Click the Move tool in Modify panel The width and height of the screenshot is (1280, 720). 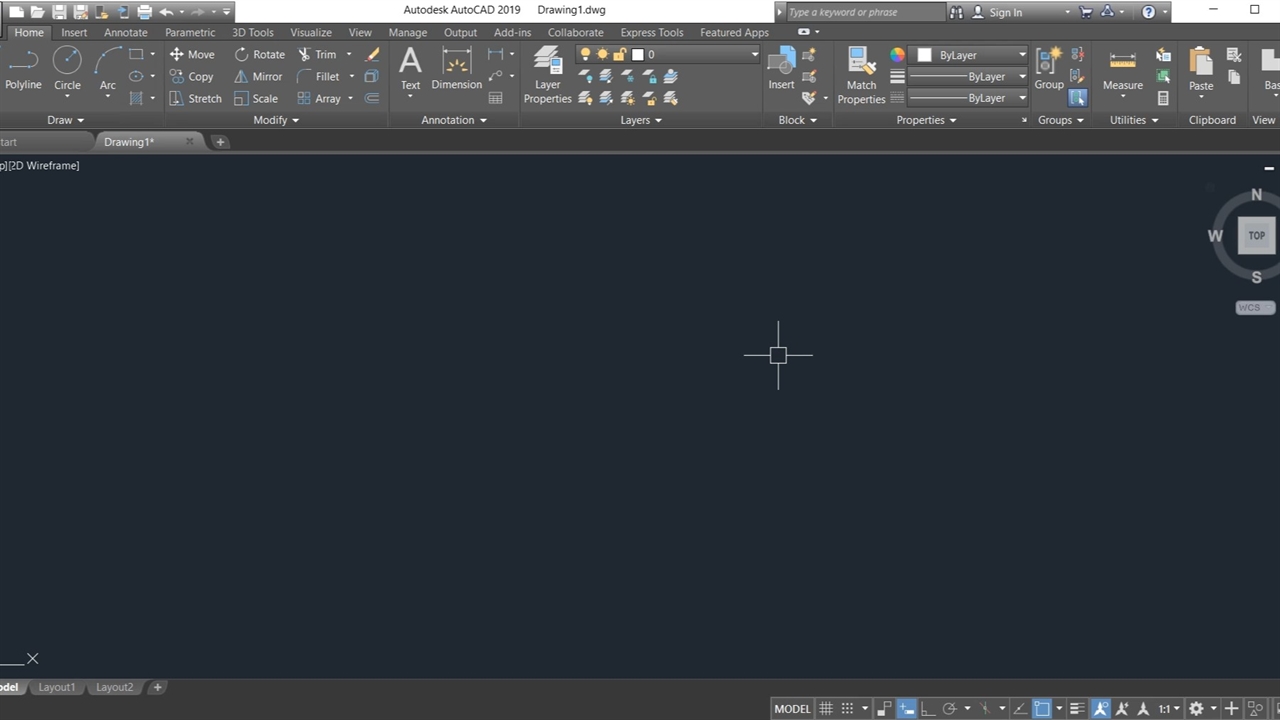pyautogui.click(x=192, y=55)
